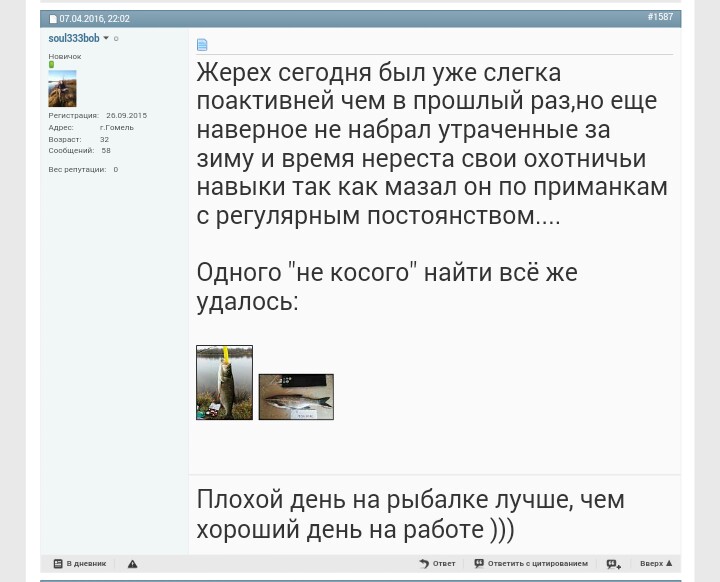This screenshot has height=582, width=720.
Task: Open soul333bob user profile
Action: (x=73, y=38)
